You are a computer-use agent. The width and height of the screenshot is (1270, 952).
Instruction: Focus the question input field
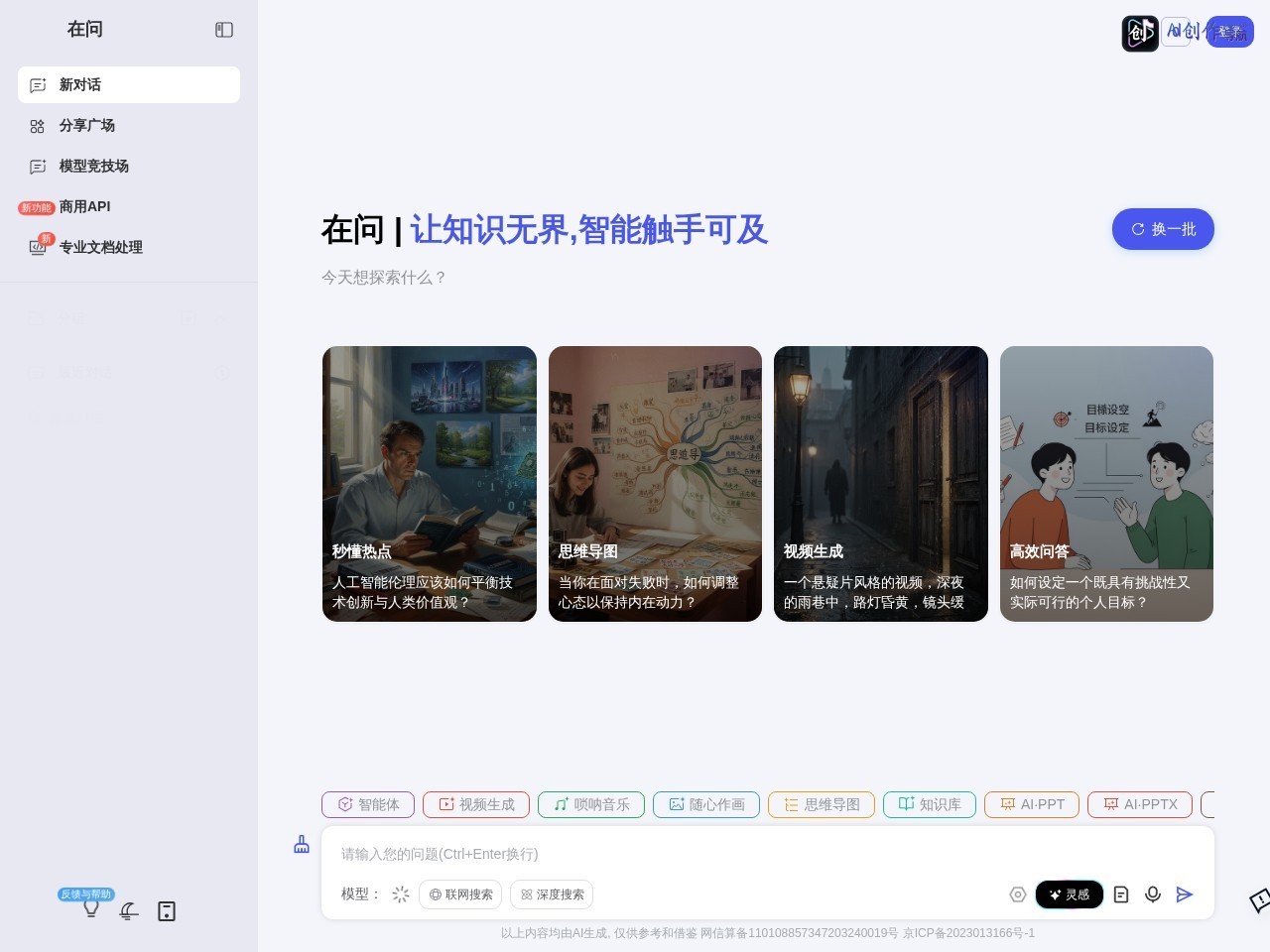click(768, 854)
